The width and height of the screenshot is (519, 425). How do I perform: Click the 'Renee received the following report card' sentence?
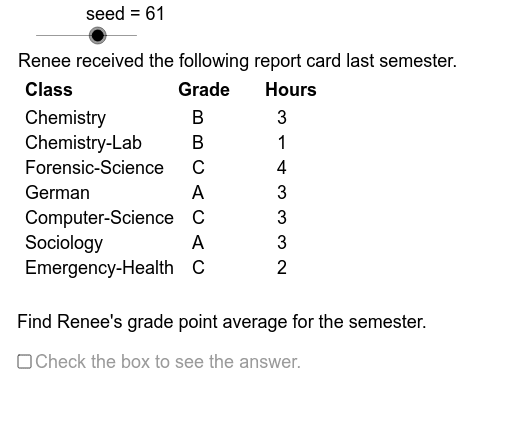tap(237, 61)
